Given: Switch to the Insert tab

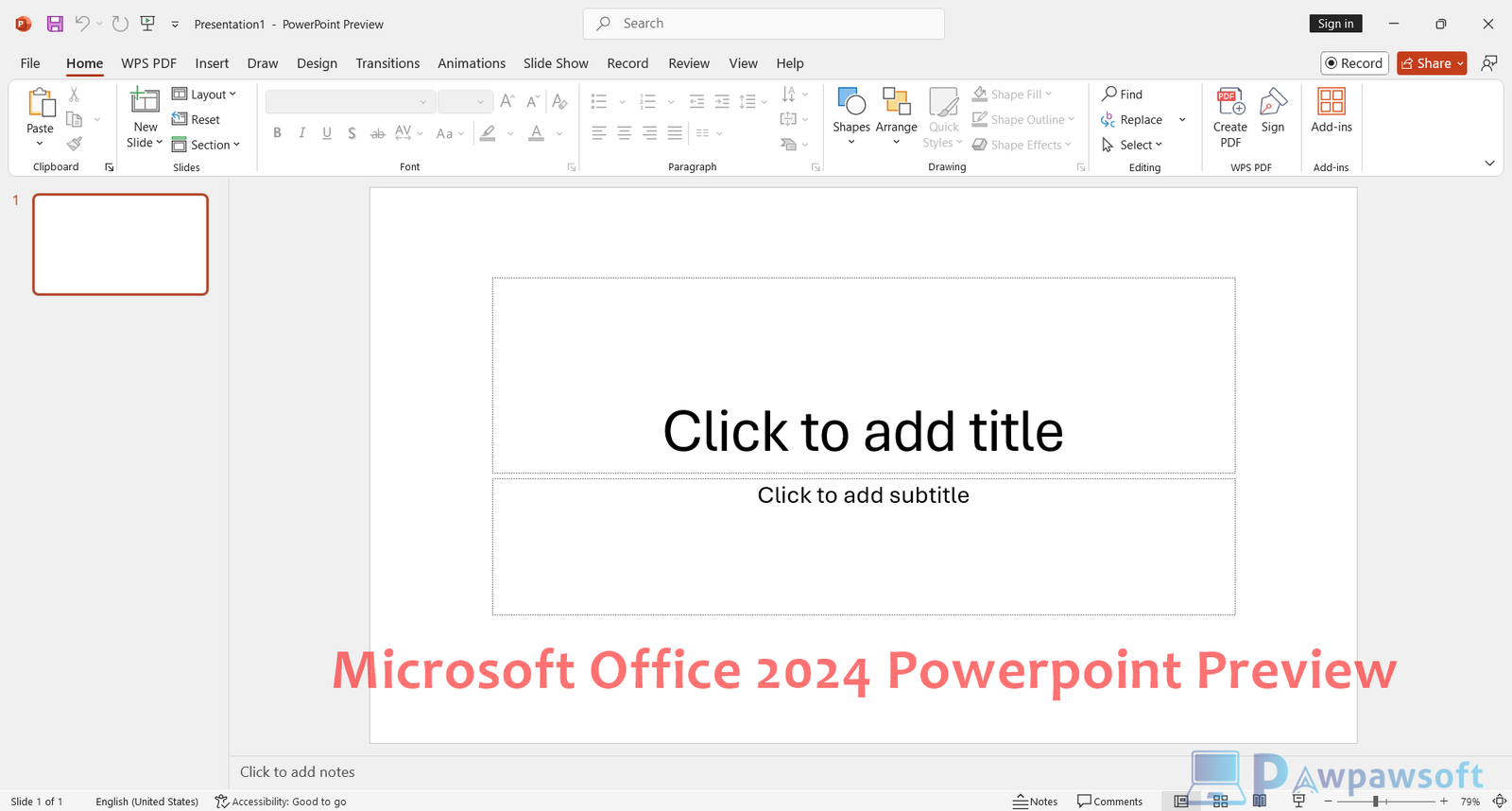Looking at the screenshot, I should 212,63.
